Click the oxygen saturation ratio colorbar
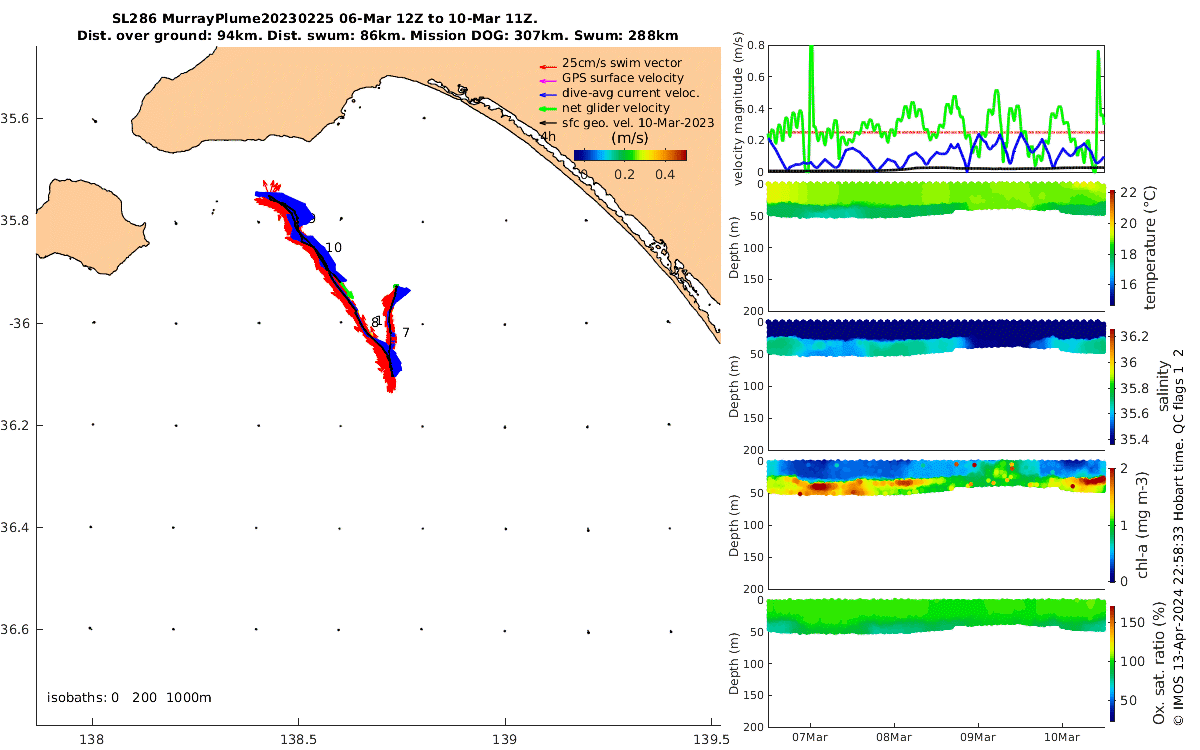 (x=1112, y=665)
